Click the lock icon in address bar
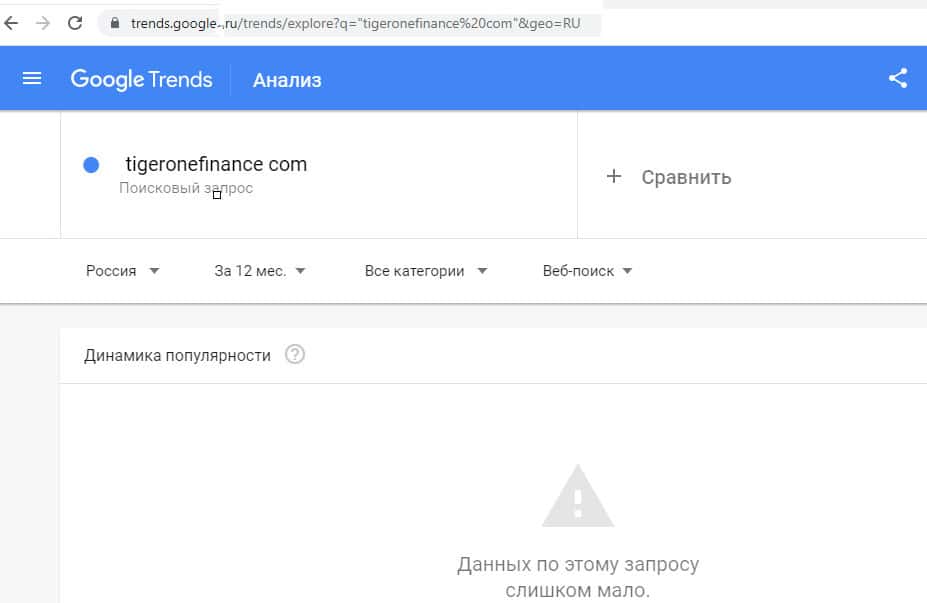Image resolution: width=927 pixels, height=603 pixels. 114,23
